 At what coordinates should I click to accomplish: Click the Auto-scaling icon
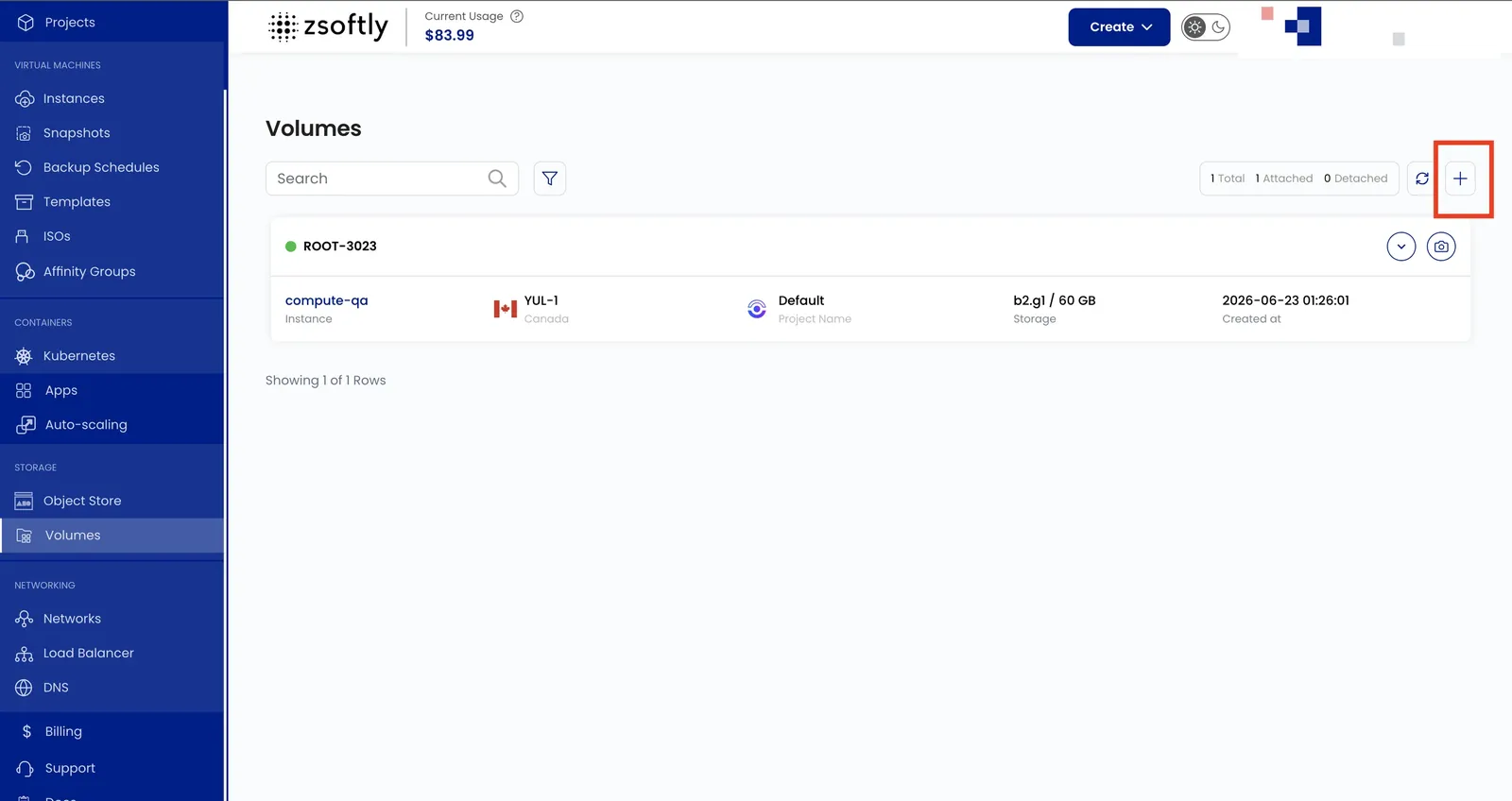coord(26,425)
